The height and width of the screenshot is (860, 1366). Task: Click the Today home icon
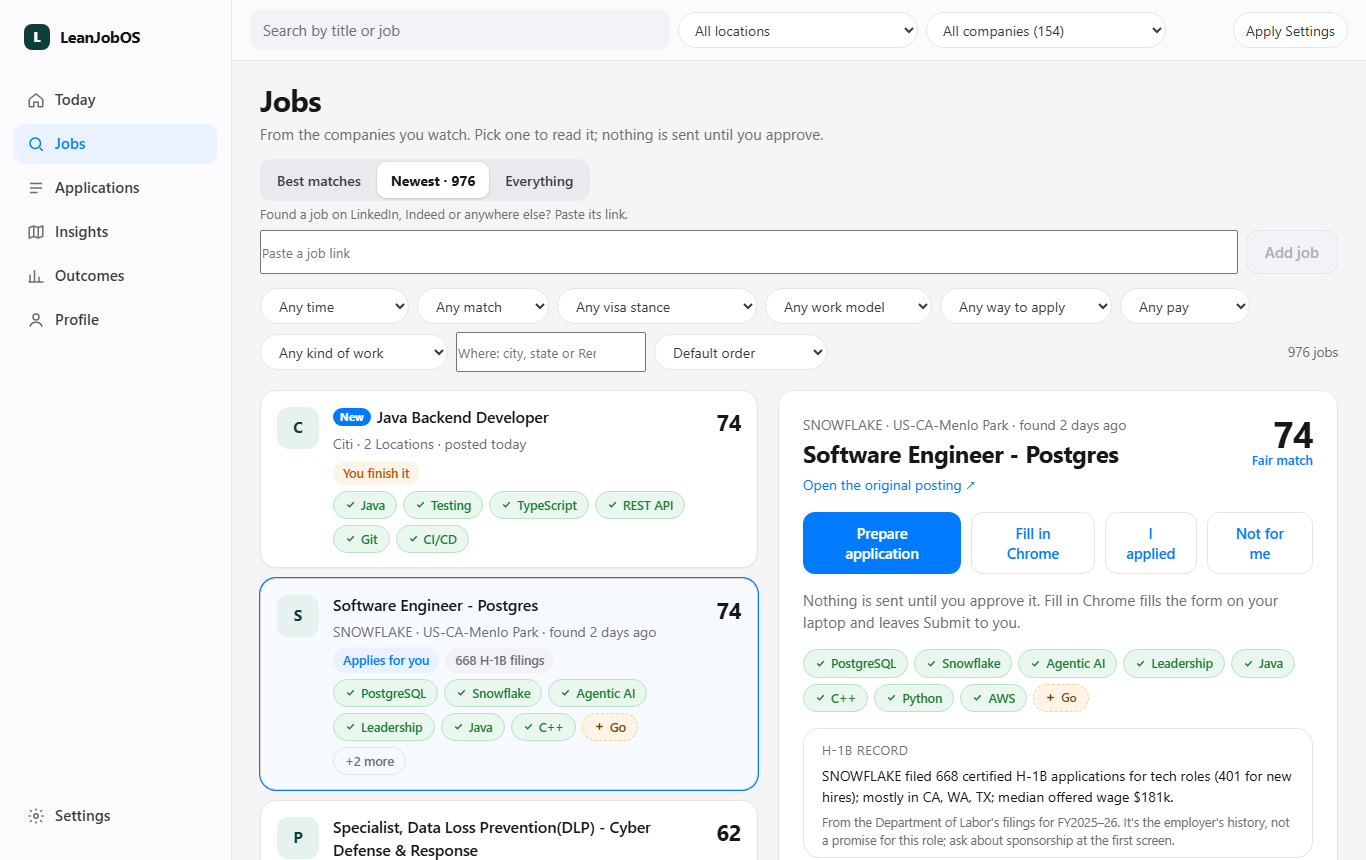(36, 100)
